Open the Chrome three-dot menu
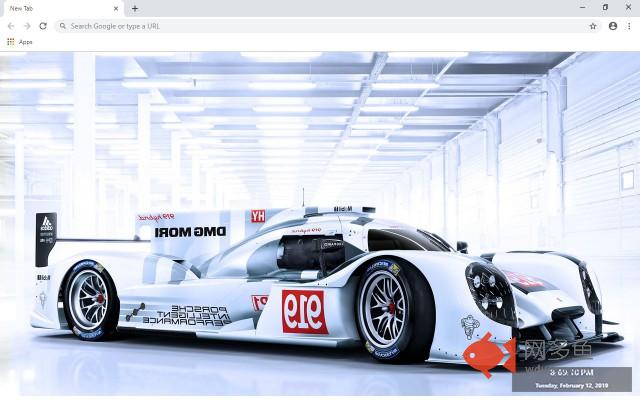Image resolution: width=640 pixels, height=400 pixels. click(x=629, y=26)
